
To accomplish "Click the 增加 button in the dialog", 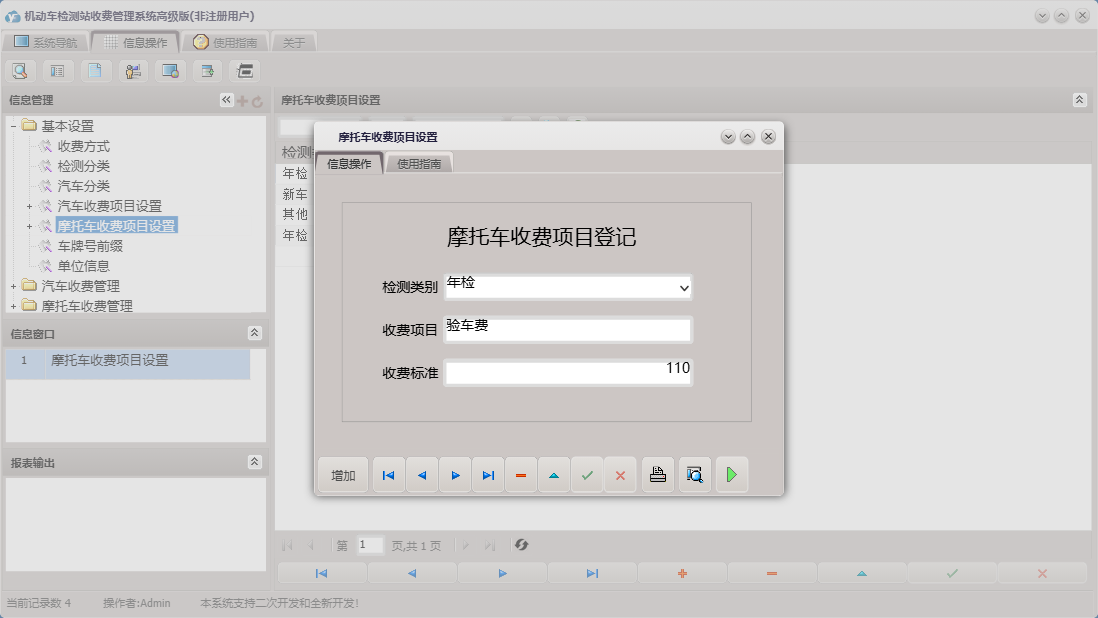I will pos(342,475).
